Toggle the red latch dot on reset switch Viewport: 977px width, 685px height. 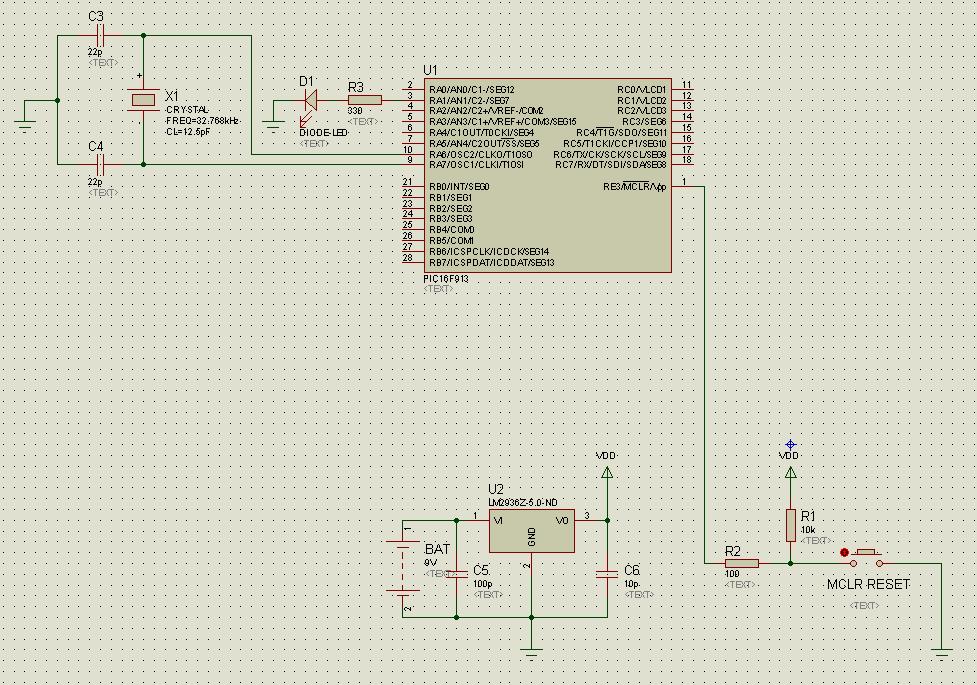[x=845, y=552]
